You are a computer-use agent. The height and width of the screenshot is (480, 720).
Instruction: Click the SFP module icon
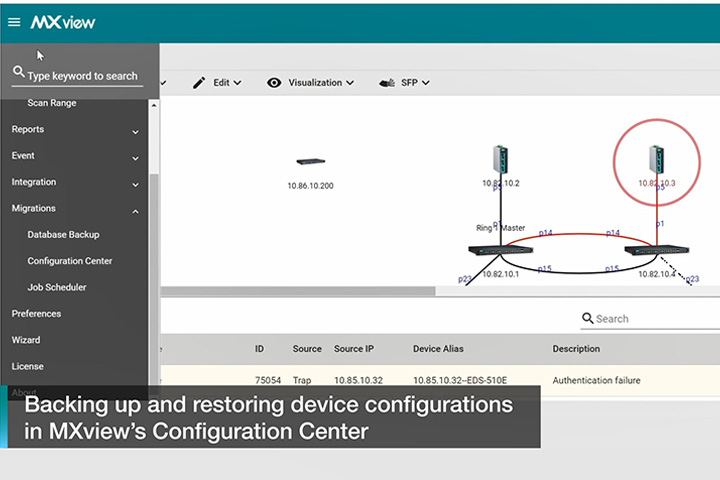click(388, 83)
